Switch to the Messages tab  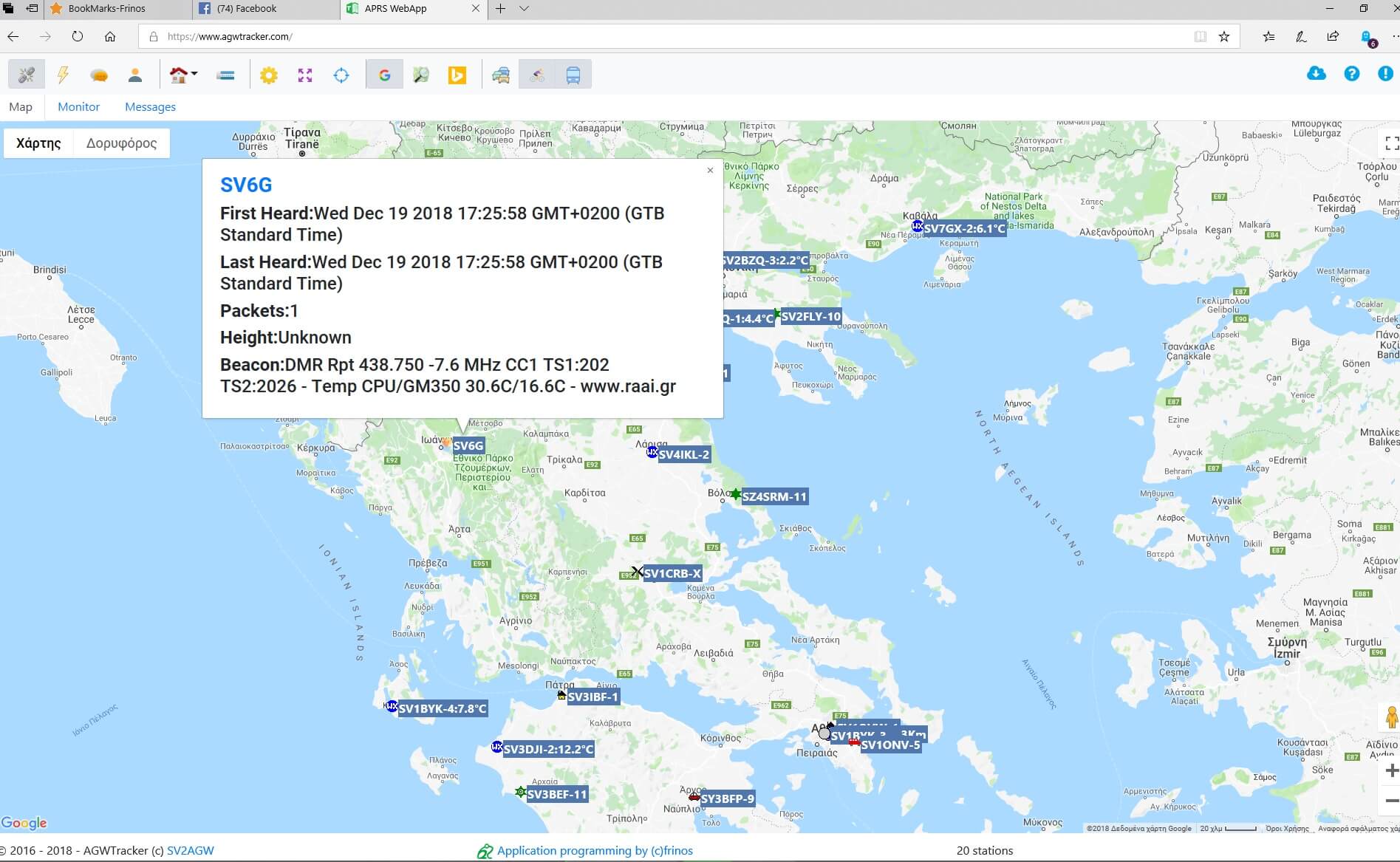click(x=151, y=106)
